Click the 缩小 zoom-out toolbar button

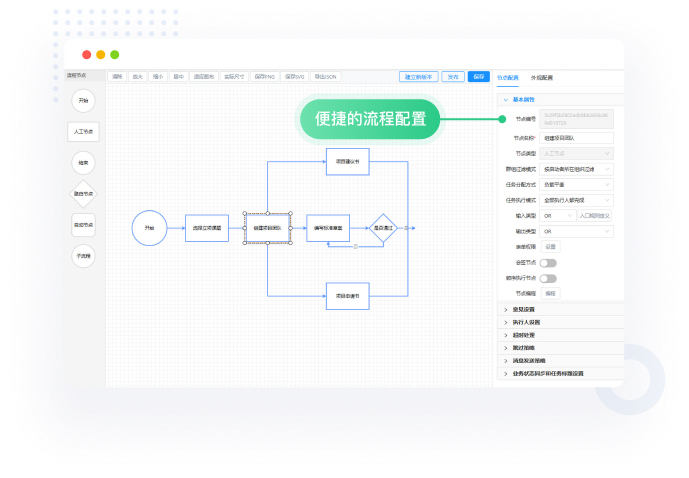158,76
